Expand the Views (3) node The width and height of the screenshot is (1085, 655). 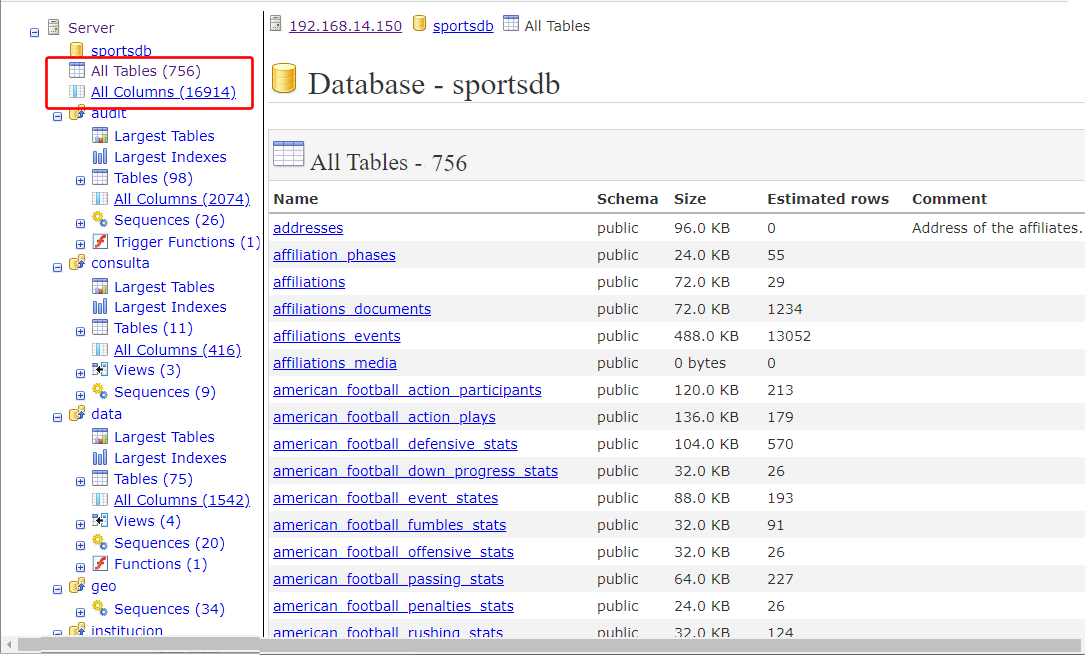tap(80, 373)
